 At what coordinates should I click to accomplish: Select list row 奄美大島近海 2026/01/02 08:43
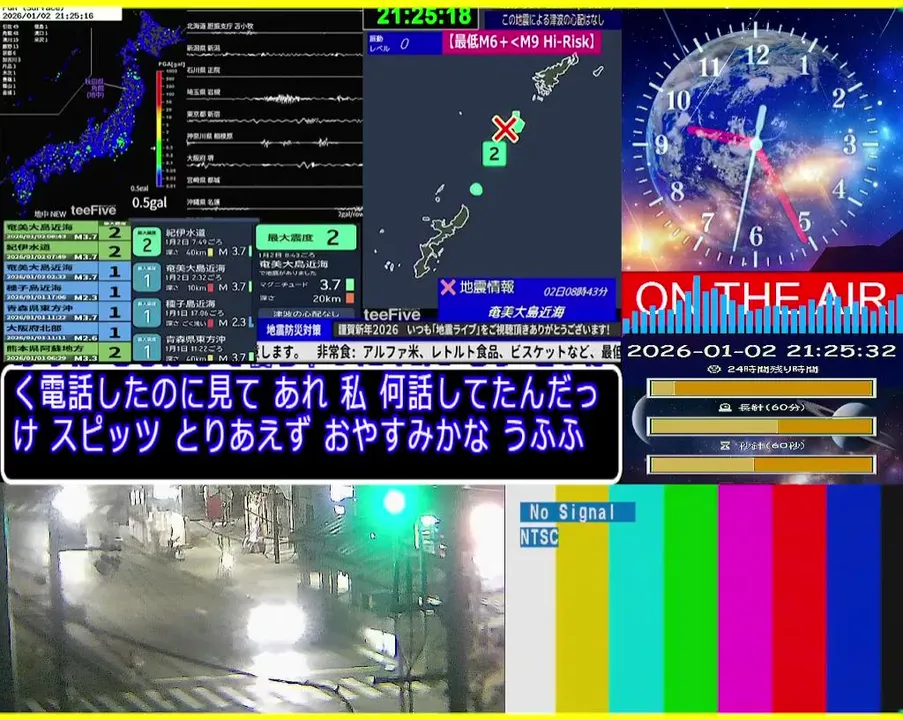click(67, 232)
